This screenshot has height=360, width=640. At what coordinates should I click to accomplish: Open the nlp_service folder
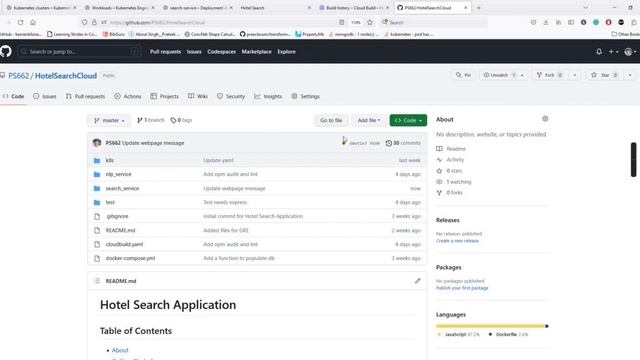[x=118, y=174]
